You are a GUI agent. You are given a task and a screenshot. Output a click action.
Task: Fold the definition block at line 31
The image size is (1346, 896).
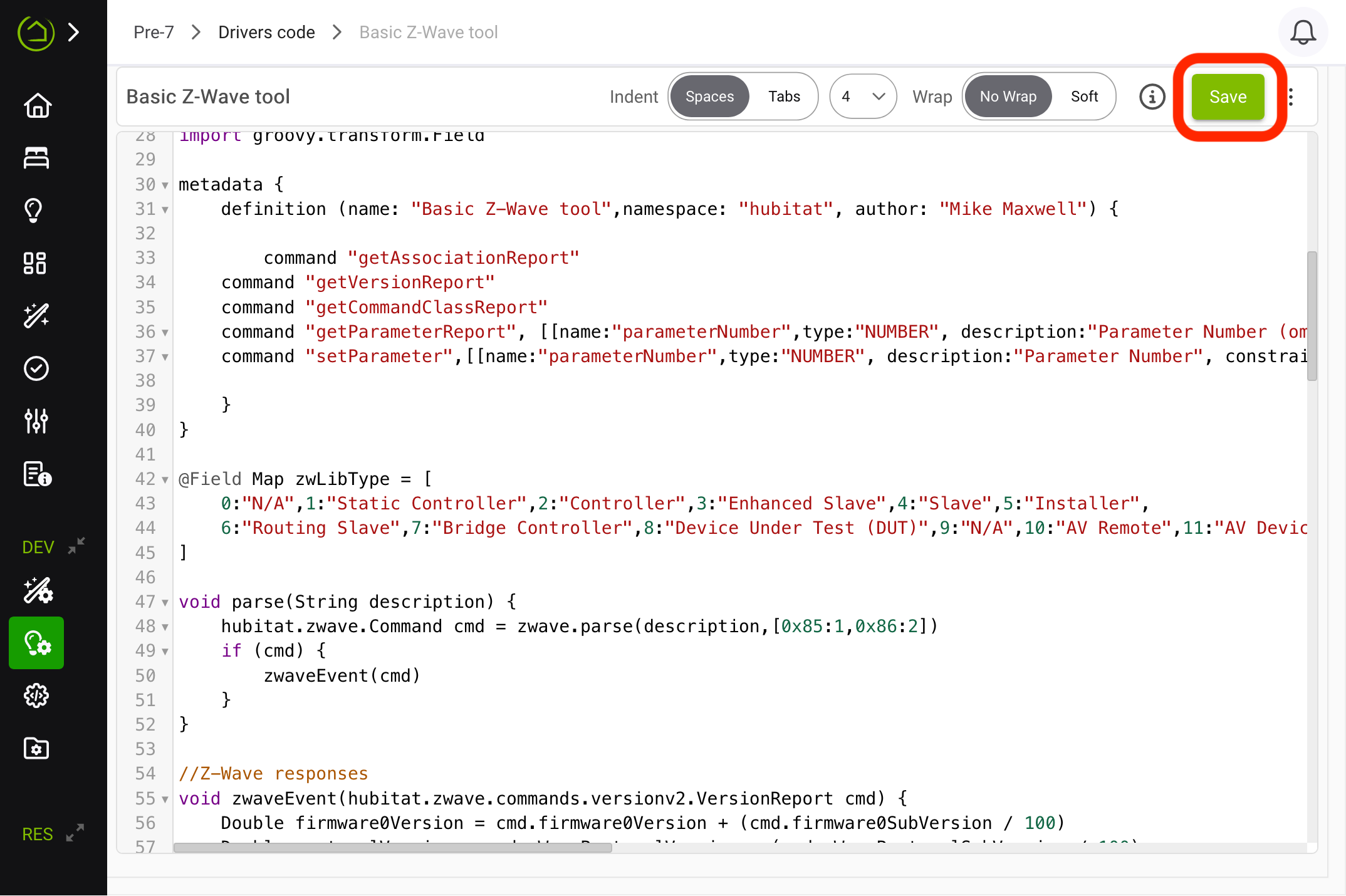[x=165, y=210]
